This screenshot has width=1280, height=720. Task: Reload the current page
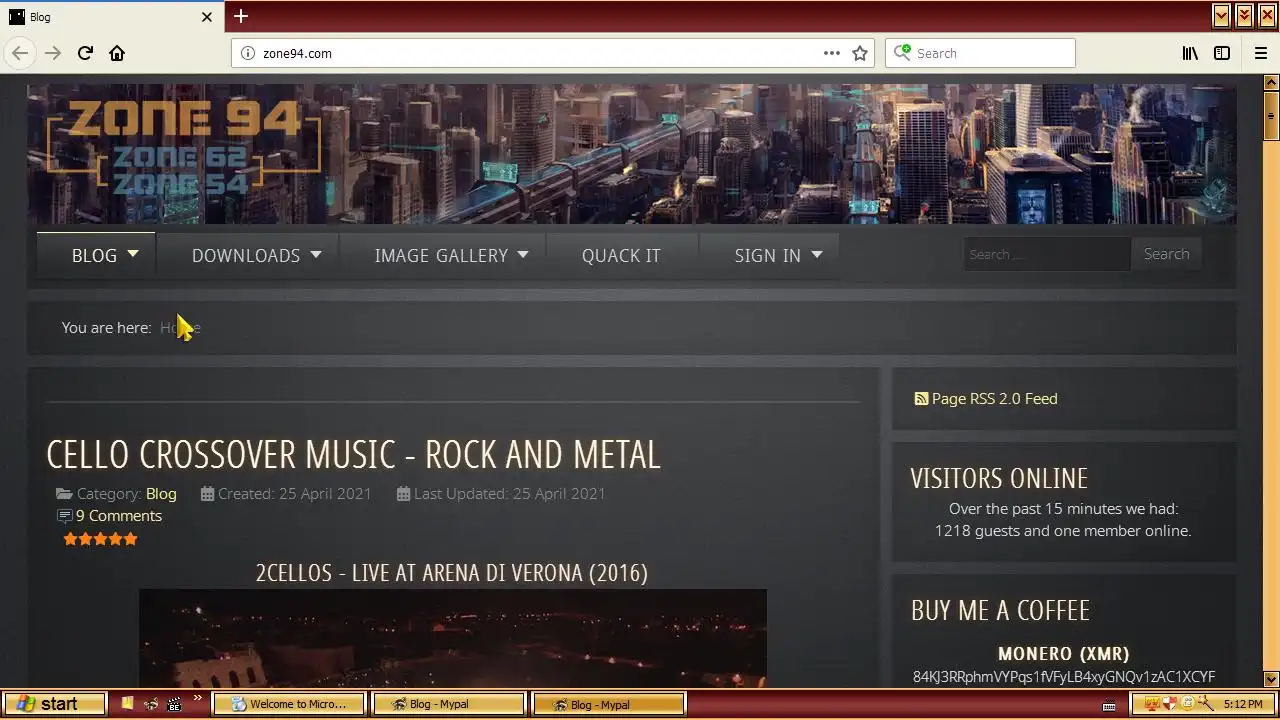(85, 53)
